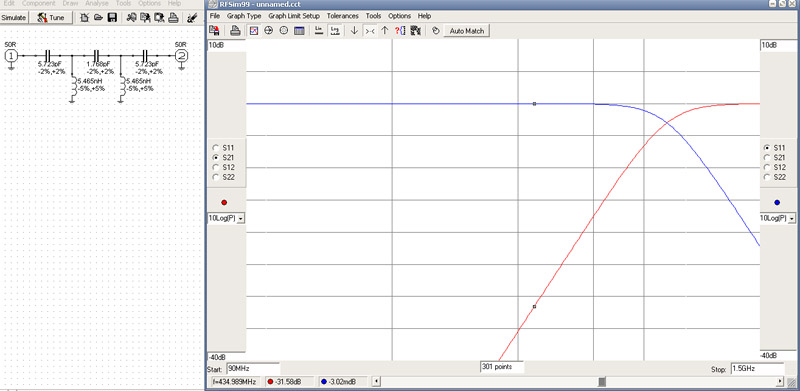800x391 pixels.
Task: Open the Graph Limit Setup menu
Action: 294,16
